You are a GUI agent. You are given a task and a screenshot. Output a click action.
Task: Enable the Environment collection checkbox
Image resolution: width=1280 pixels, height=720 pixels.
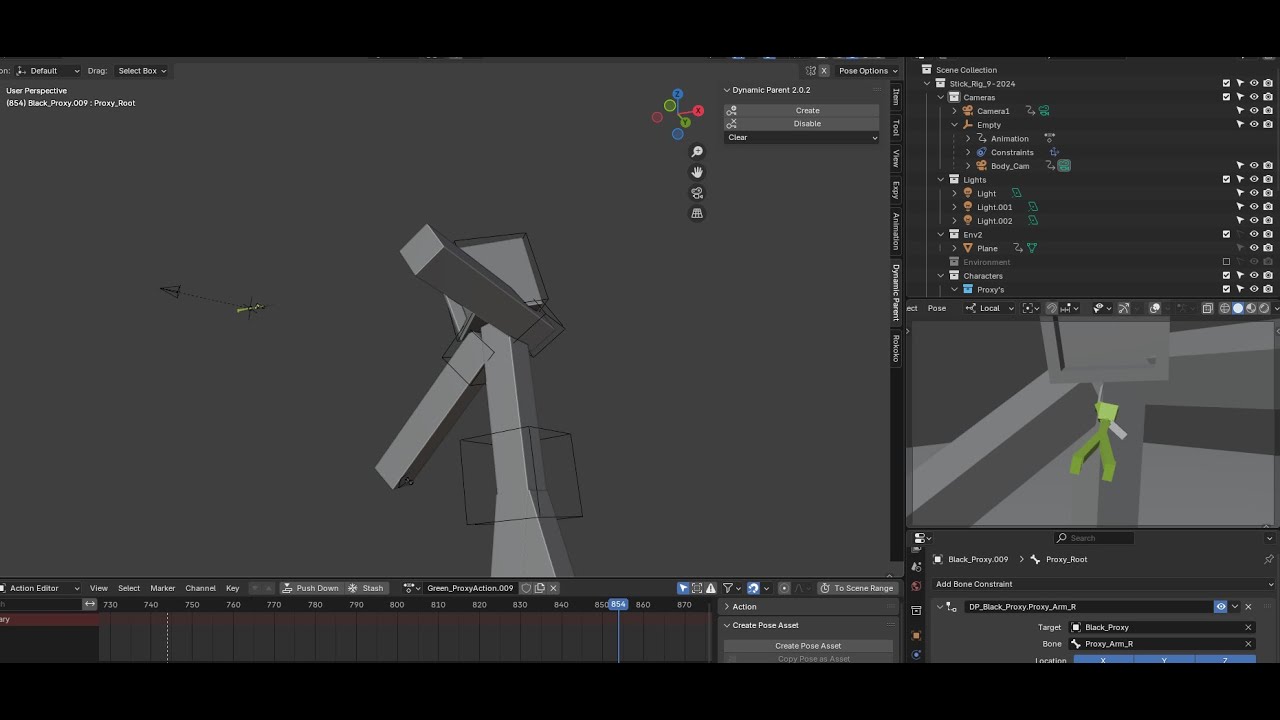pos(1227,262)
